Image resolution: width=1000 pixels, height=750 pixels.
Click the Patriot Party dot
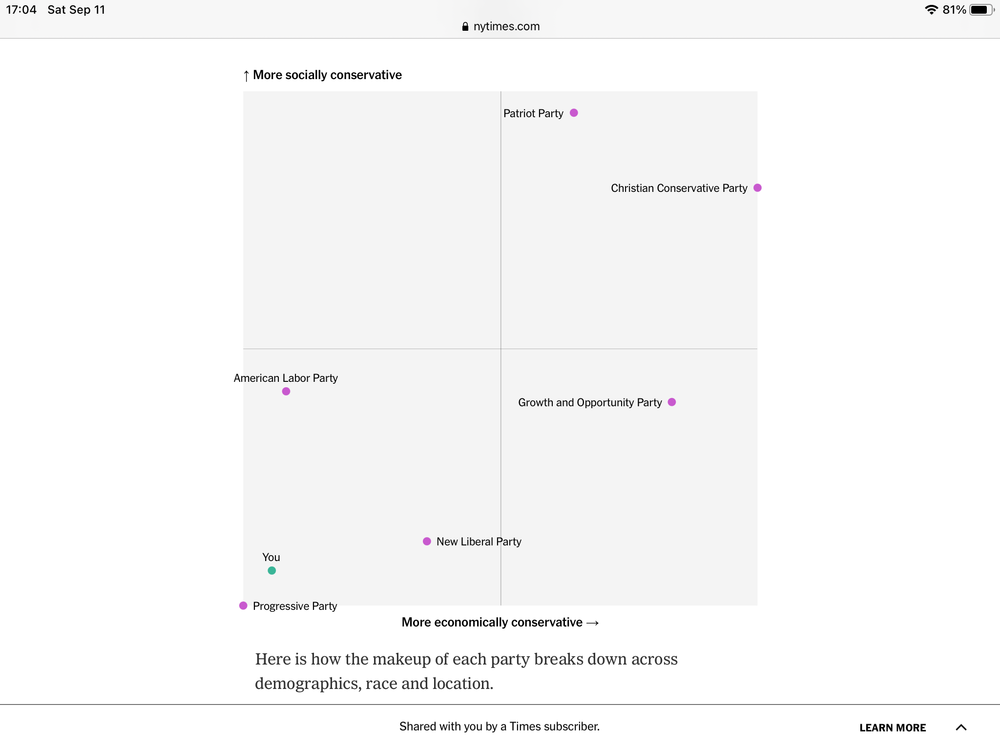tap(574, 113)
